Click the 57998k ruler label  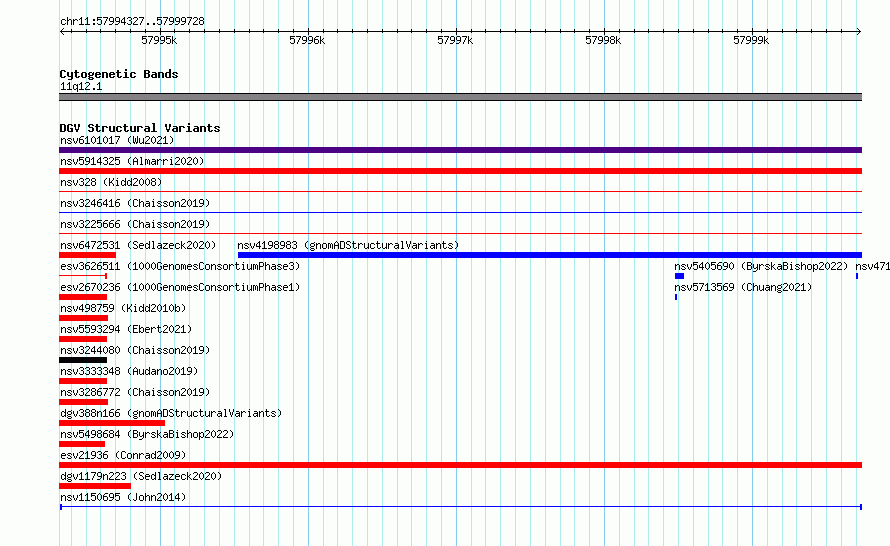point(603,40)
